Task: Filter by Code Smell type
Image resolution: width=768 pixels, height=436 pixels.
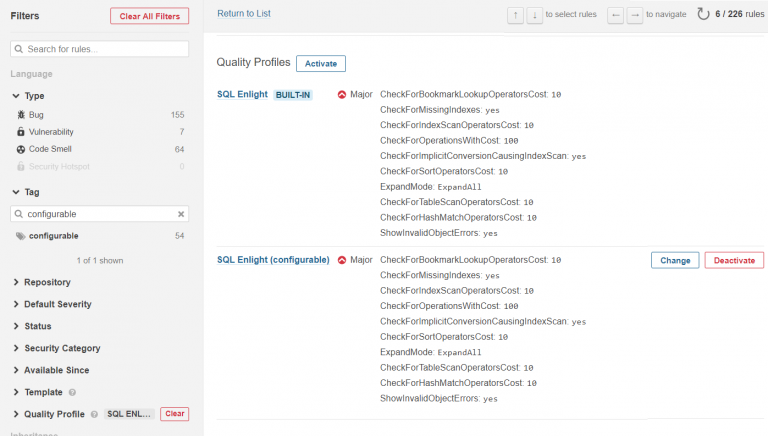Action: click(100, 149)
